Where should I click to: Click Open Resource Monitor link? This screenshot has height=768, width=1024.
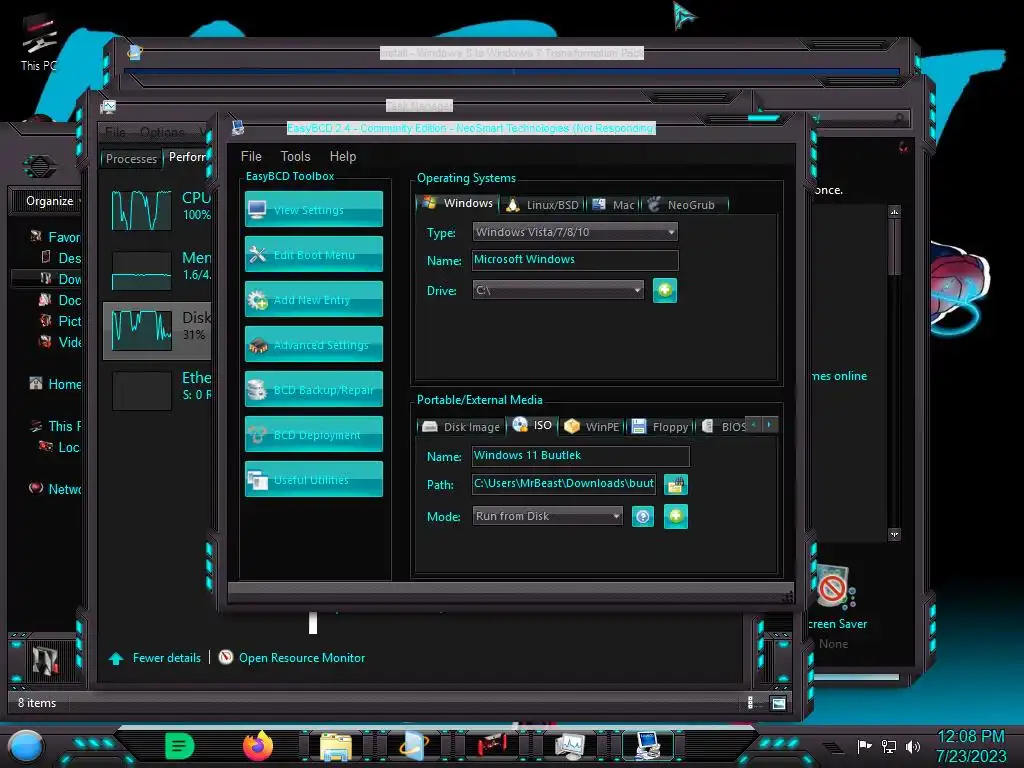[302, 658]
